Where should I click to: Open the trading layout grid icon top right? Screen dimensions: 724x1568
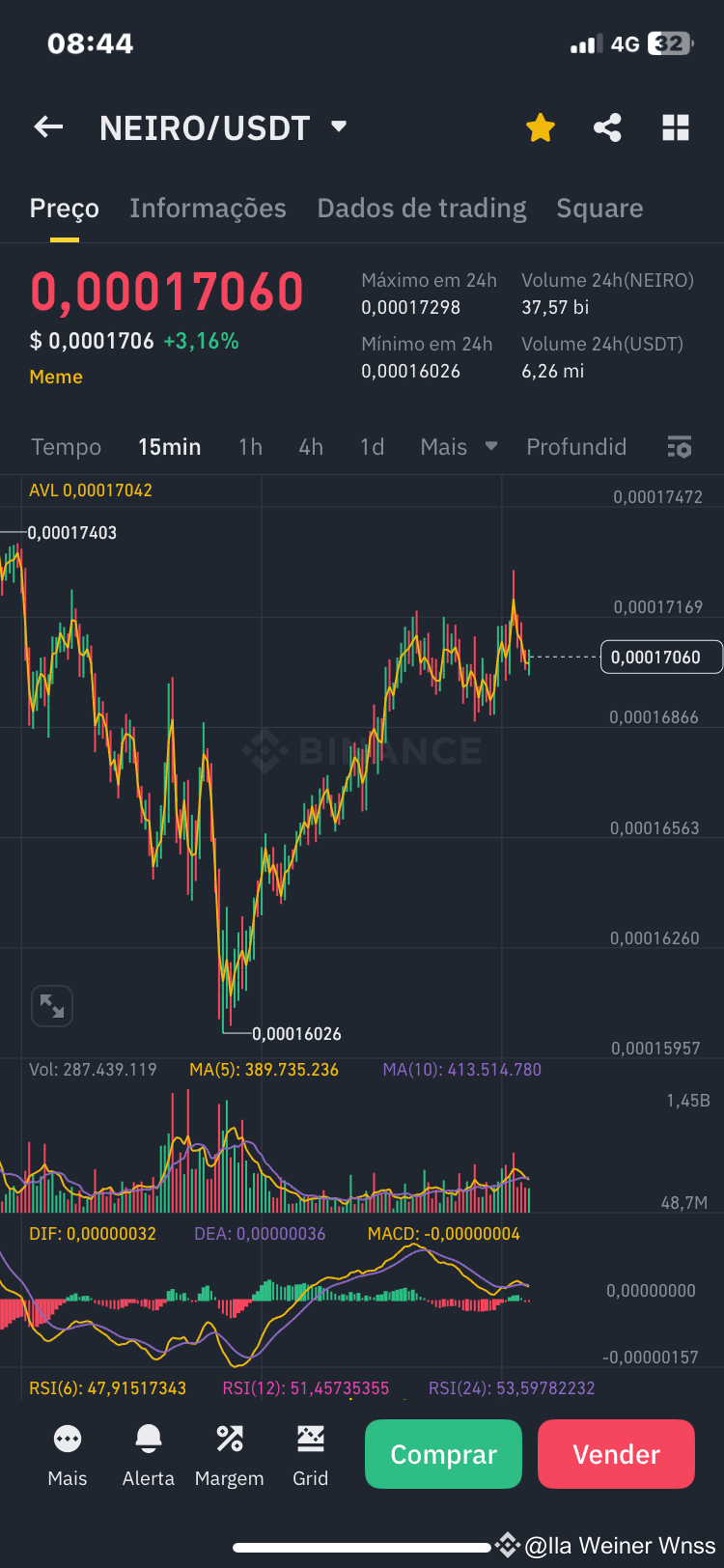pos(675,126)
